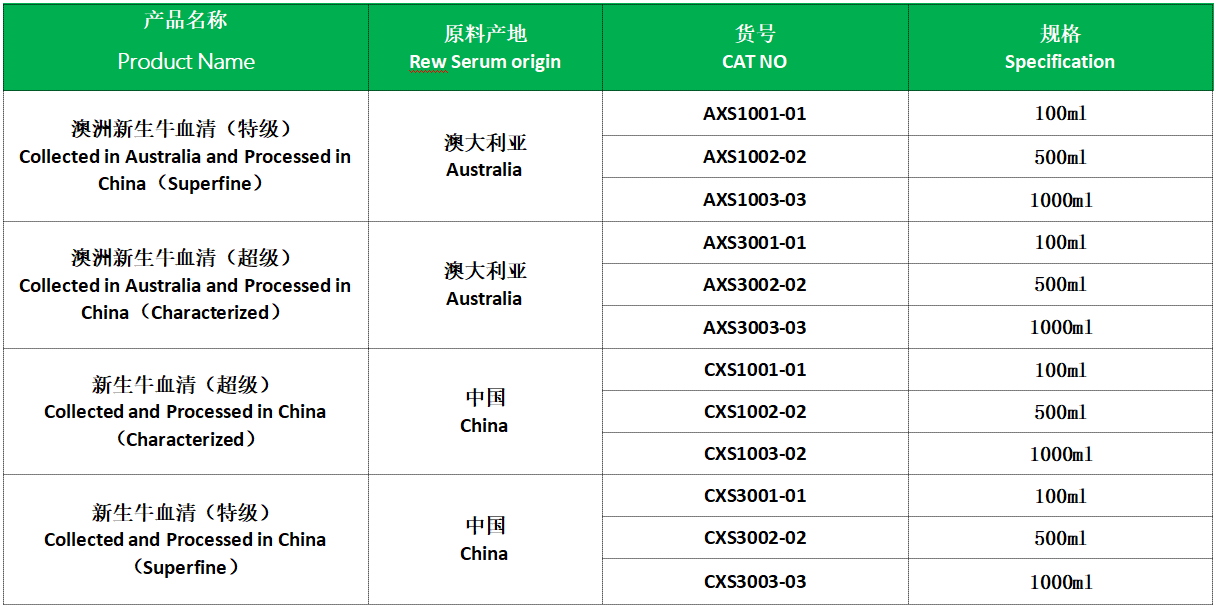This screenshot has width=1216, height=607.
Task: Select the CXS1002-02 cell
Action: (x=755, y=412)
